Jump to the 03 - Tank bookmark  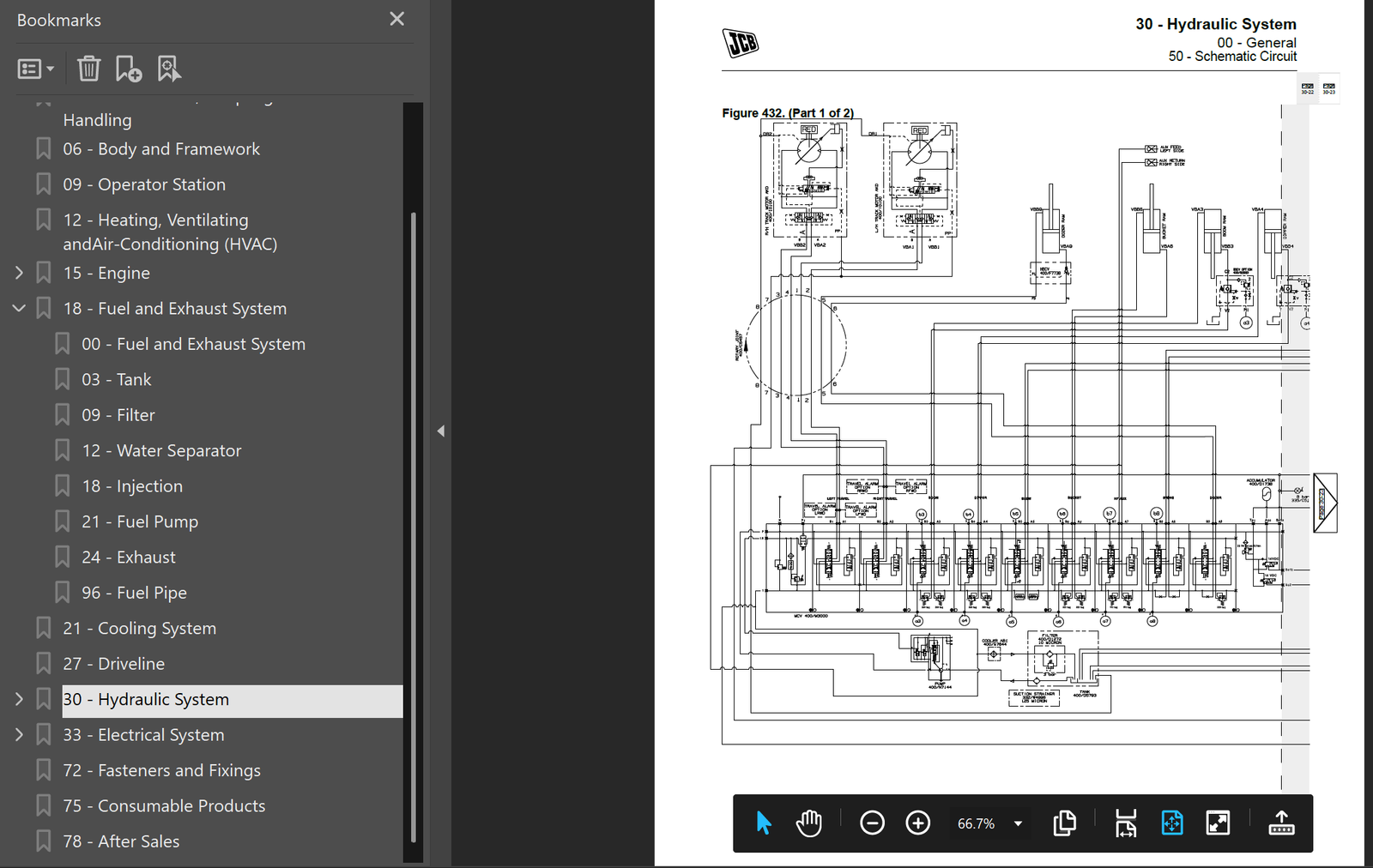click(116, 379)
